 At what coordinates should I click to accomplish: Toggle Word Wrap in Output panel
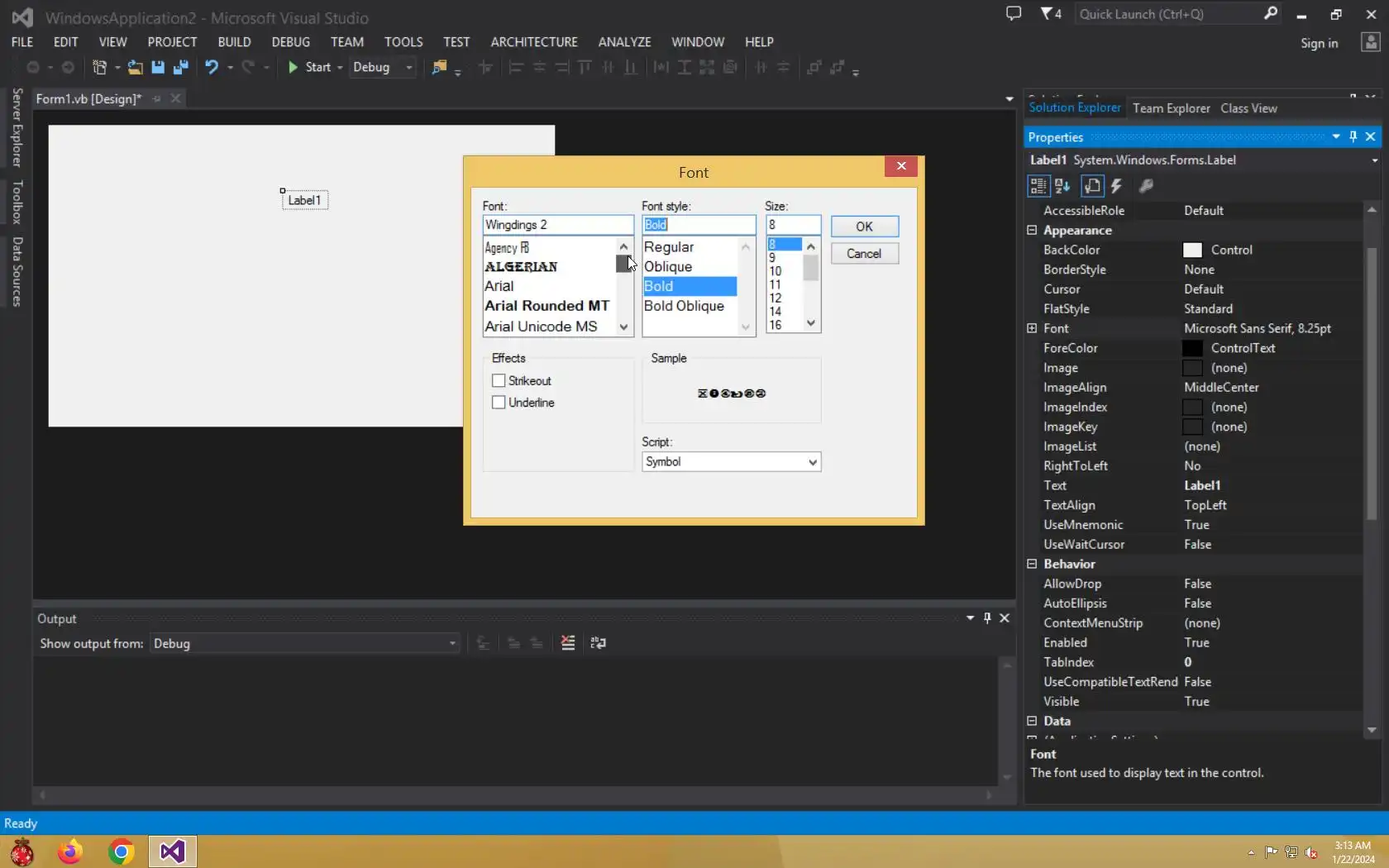pyautogui.click(x=598, y=643)
